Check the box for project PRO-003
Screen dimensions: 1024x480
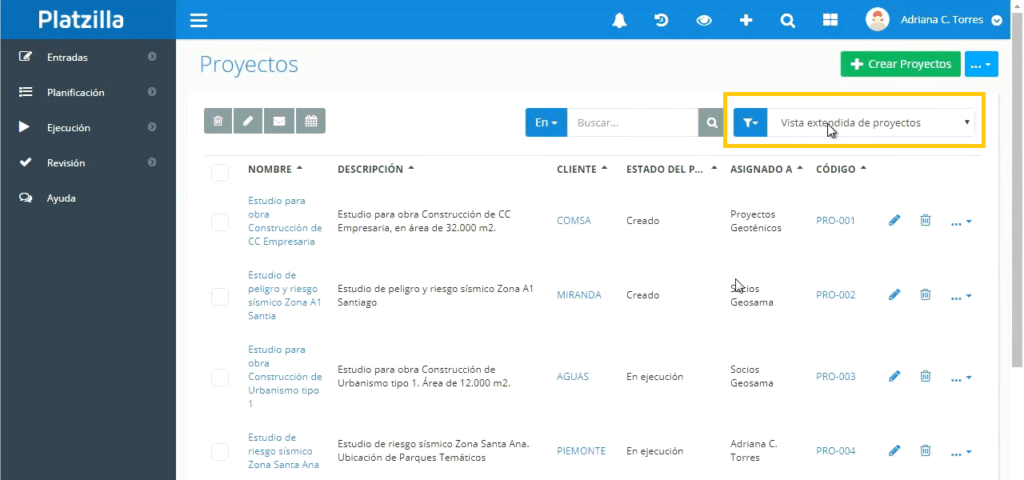220,377
